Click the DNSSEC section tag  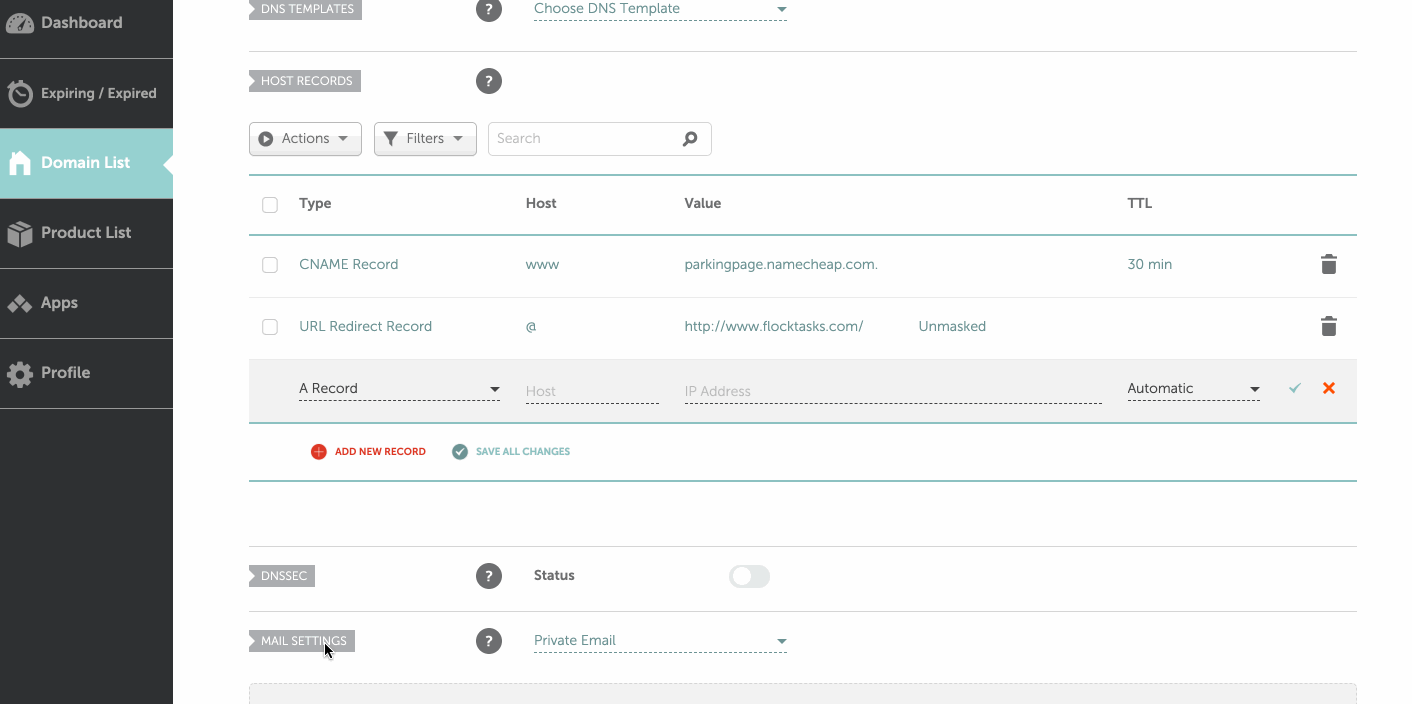coord(283,576)
